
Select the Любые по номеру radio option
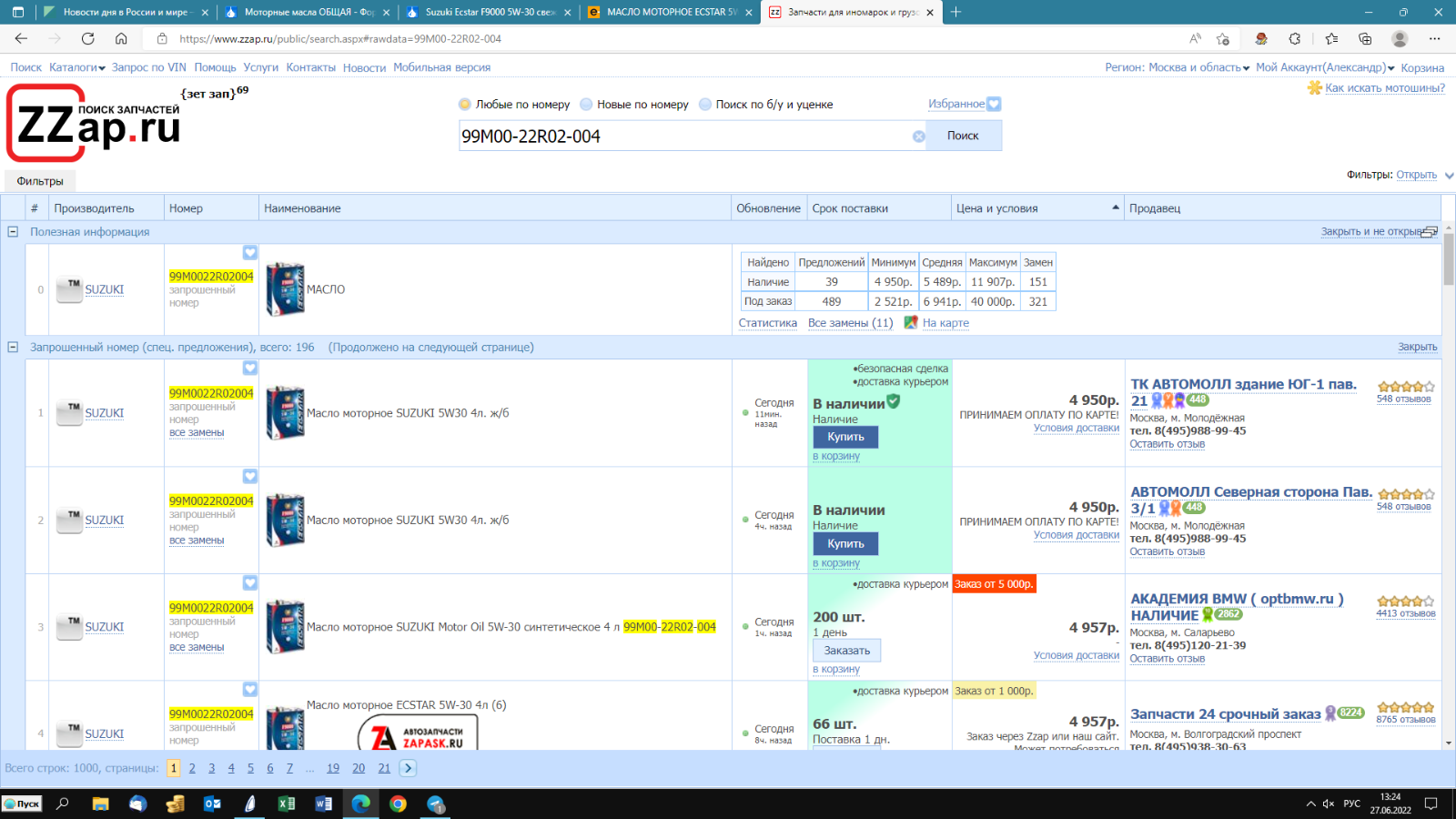[465, 105]
